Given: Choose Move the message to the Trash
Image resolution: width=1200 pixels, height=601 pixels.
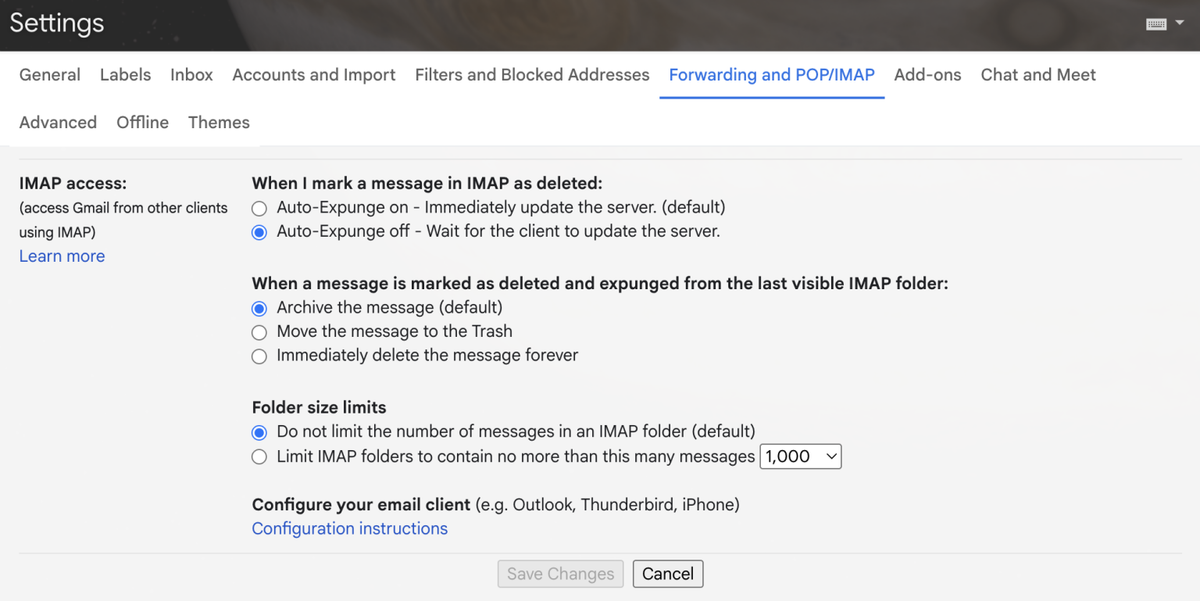Looking at the screenshot, I should [260, 332].
